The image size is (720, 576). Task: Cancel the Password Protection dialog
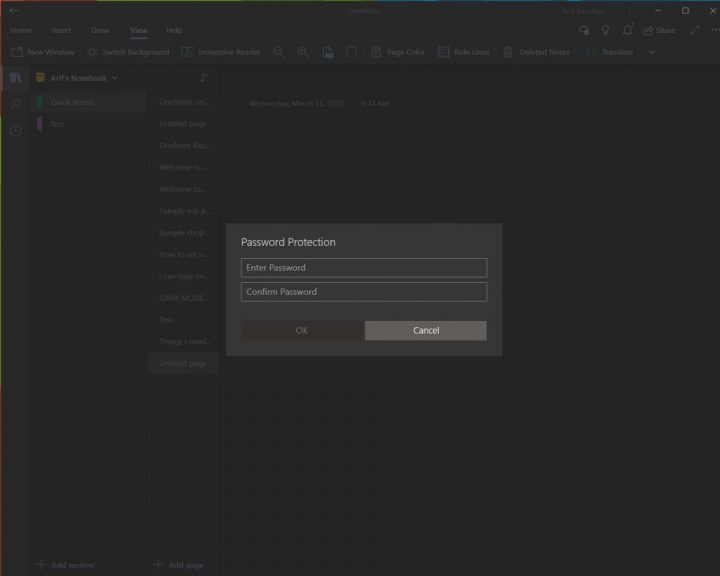point(426,330)
